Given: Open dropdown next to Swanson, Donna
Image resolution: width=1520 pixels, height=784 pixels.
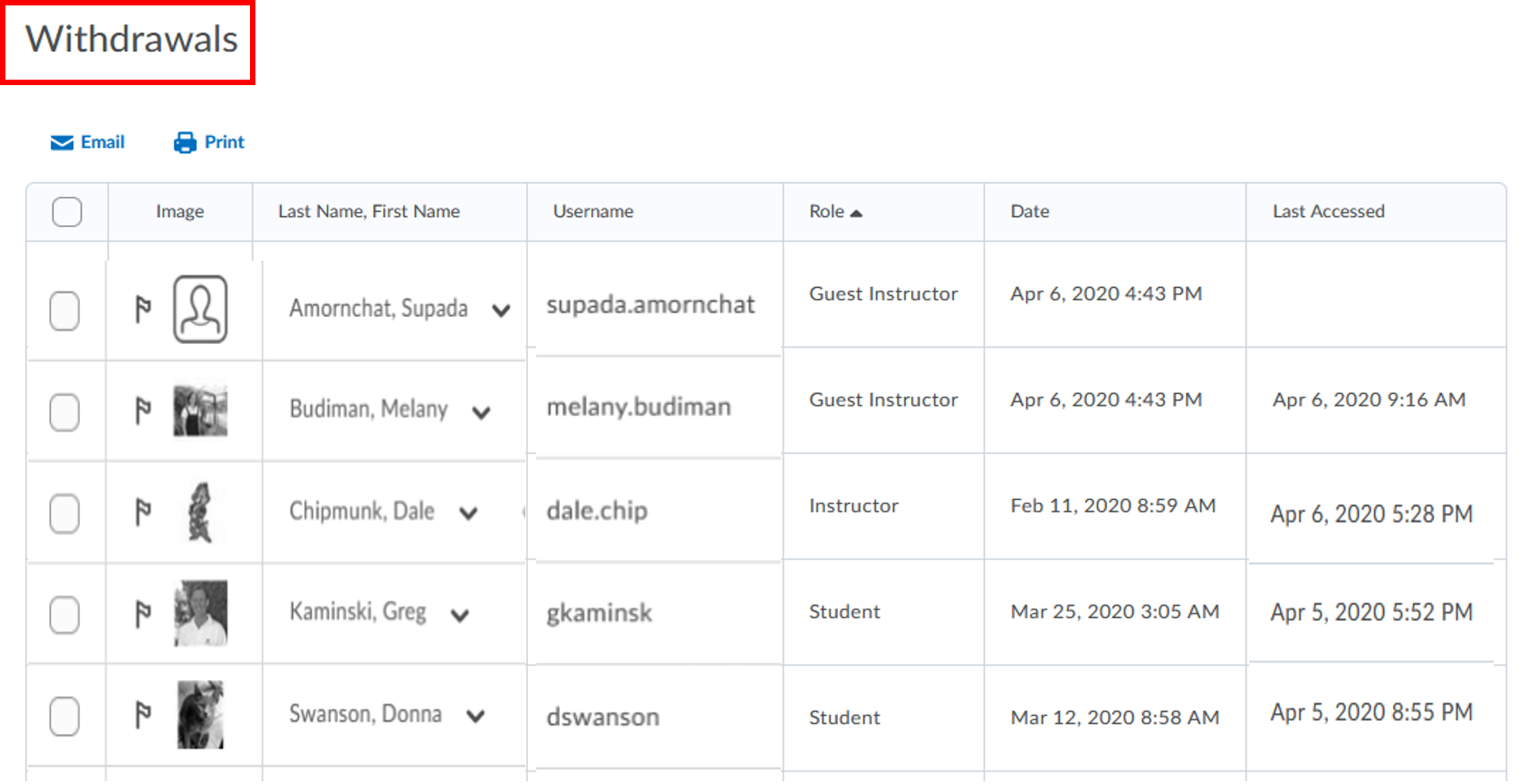Looking at the screenshot, I should pyautogui.click(x=476, y=716).
